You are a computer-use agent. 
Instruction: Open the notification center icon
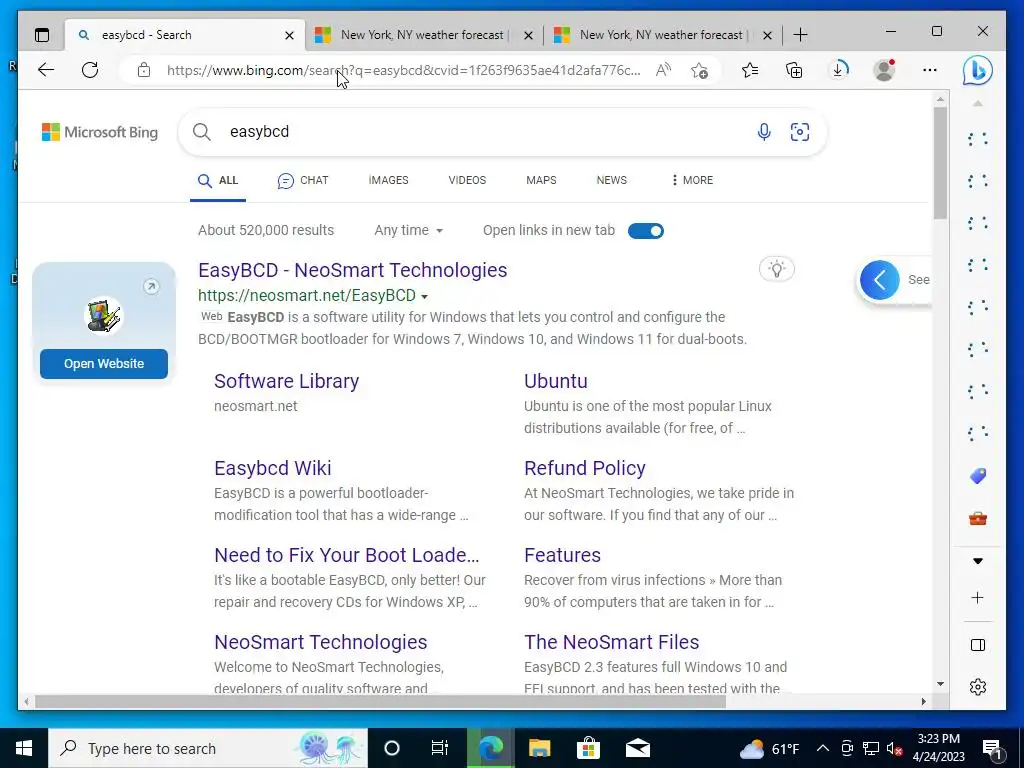993,750
